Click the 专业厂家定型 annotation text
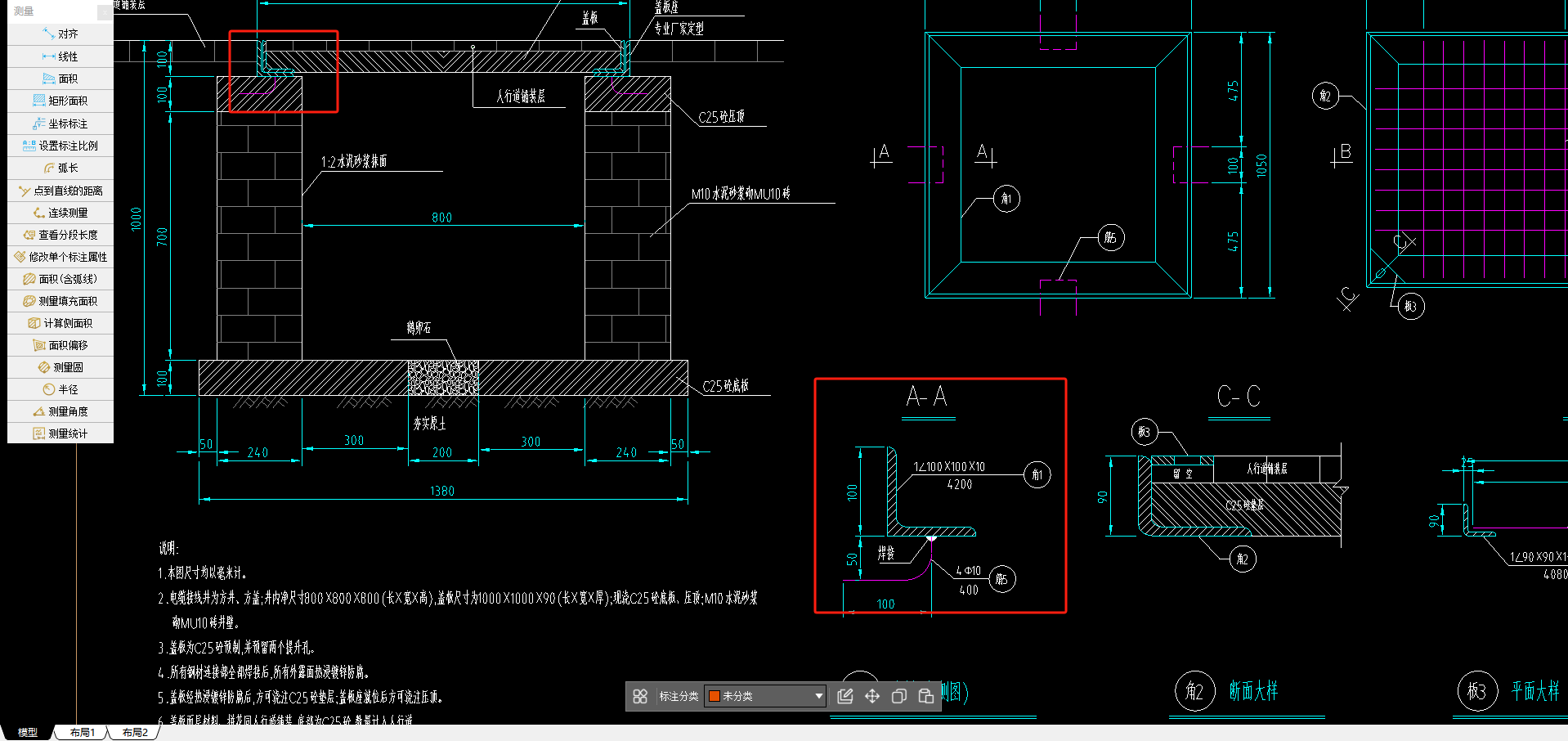The image size is (1568, 741). 679,29
